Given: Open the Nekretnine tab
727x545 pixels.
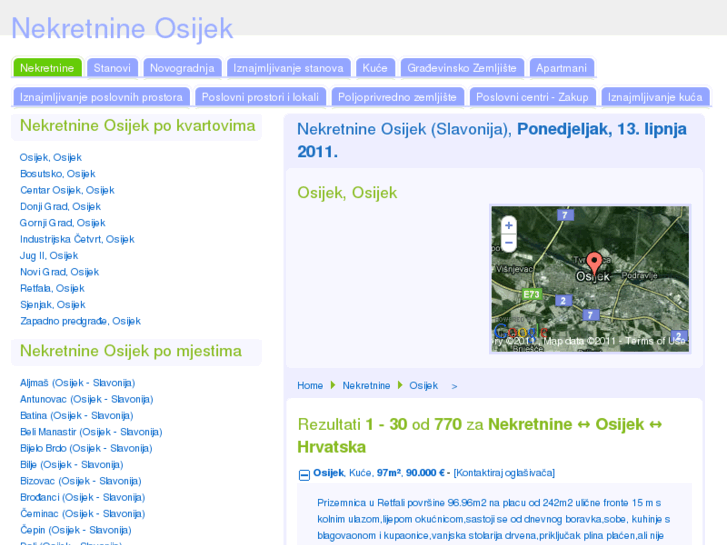Looking at the screenshot, I should 47,68.
